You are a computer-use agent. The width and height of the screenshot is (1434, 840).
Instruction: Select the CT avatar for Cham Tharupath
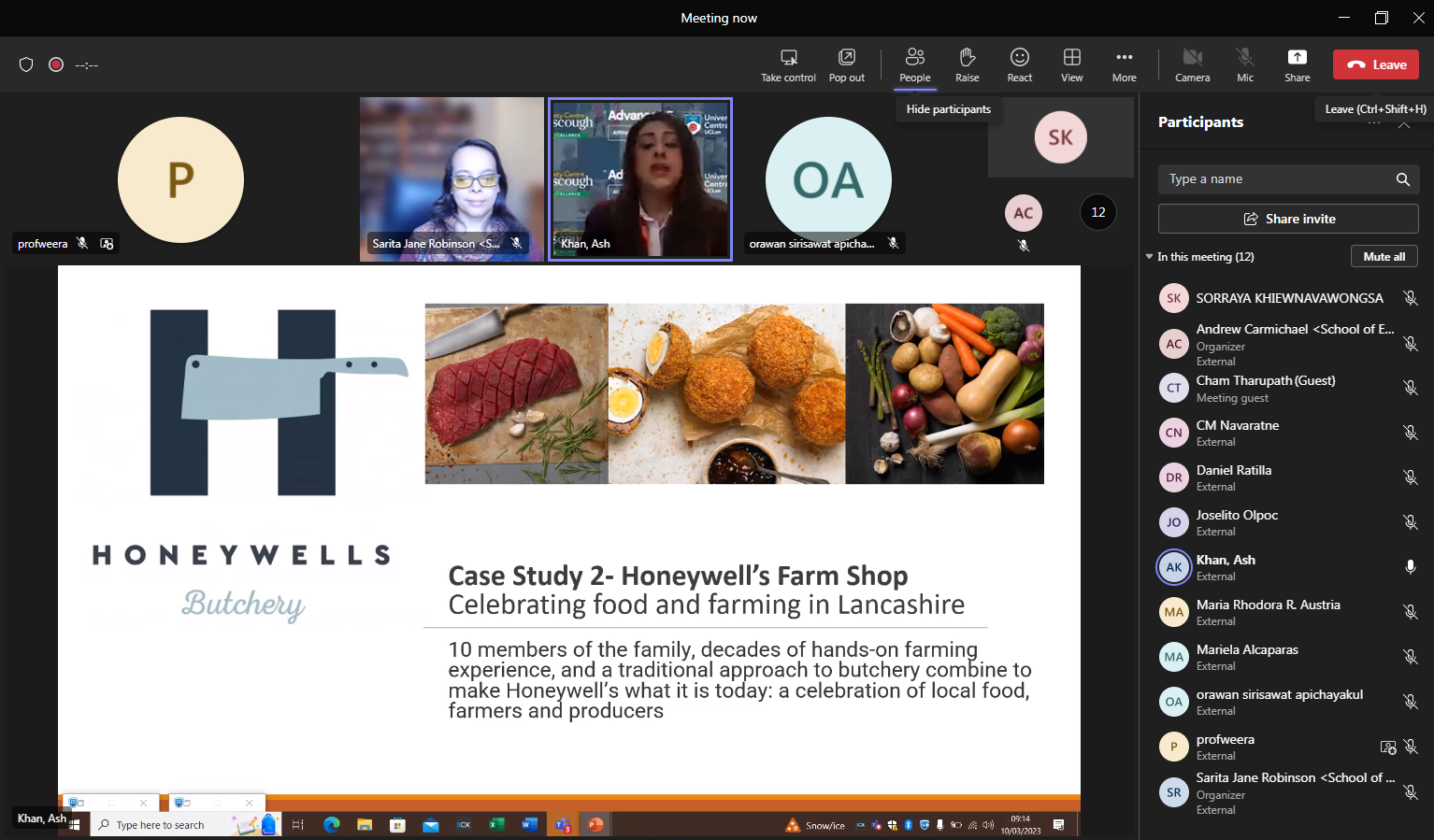point(1174,388)
